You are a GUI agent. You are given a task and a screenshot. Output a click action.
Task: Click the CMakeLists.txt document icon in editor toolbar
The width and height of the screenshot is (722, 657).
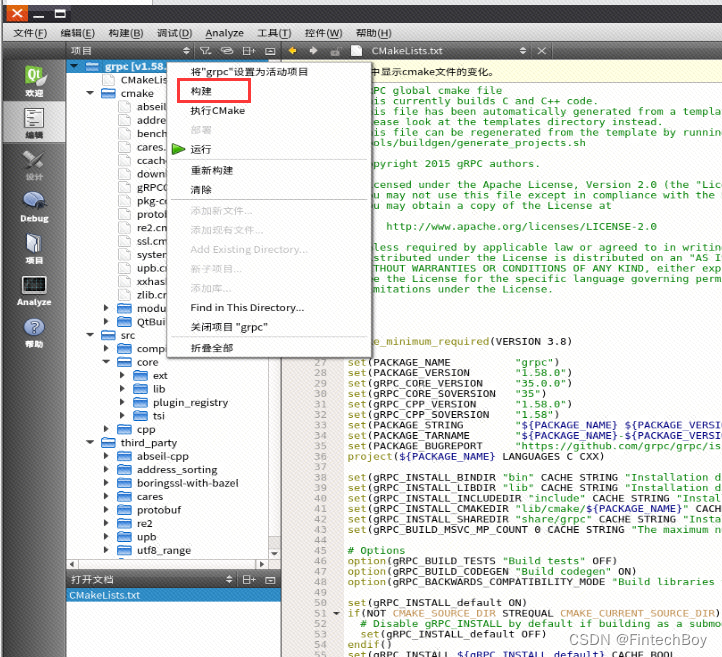pyautogui.click(x=356, y=51)
